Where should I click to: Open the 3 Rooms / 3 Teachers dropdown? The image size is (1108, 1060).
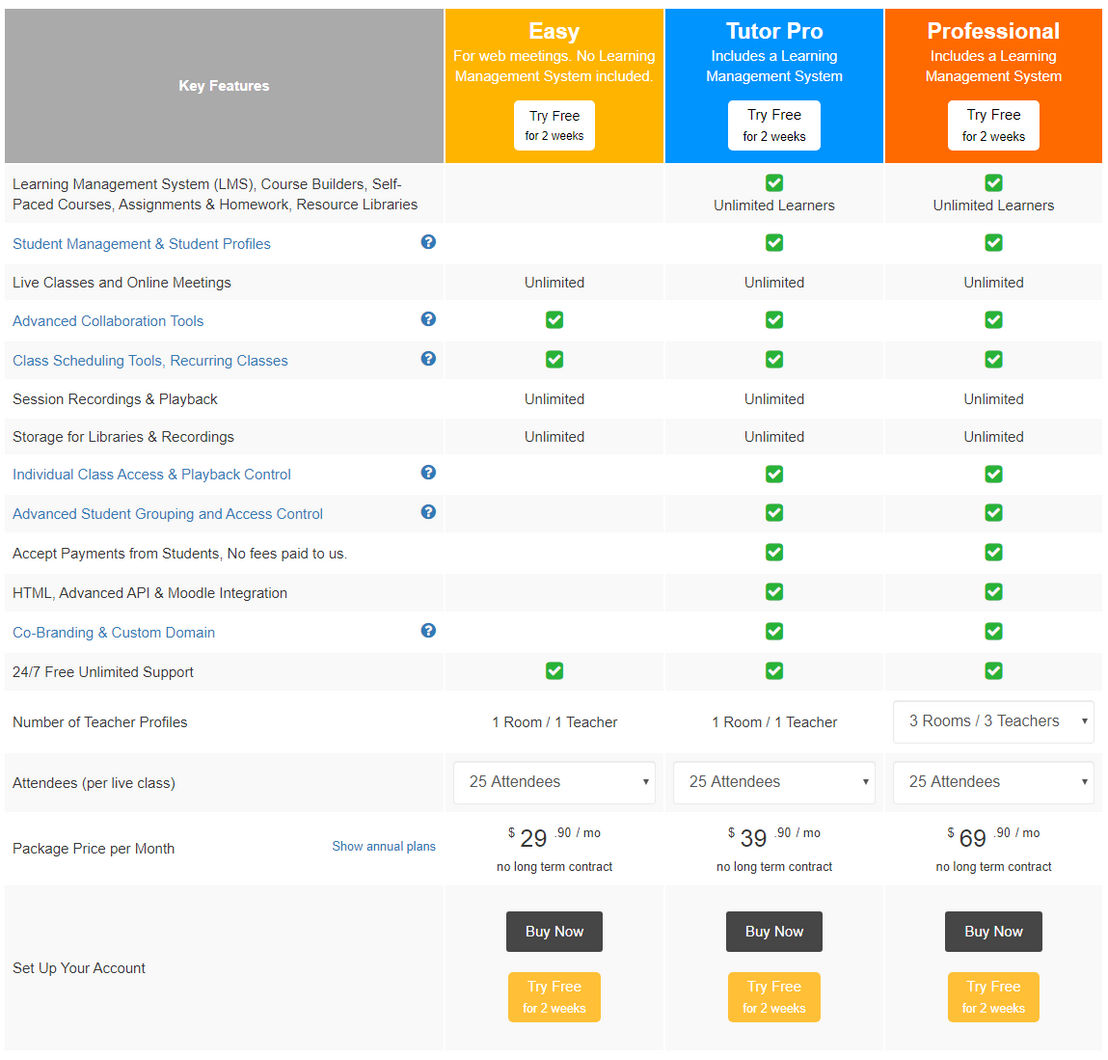(x=994, y=722)
